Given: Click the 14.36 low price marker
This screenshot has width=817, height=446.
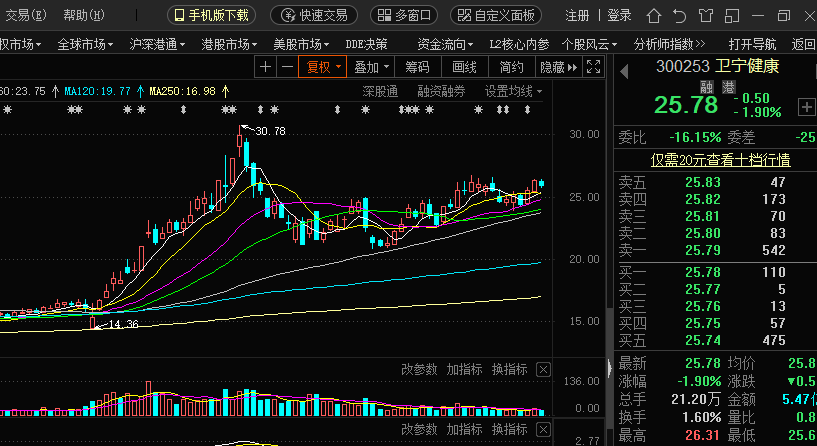Looking at the screenshot, I should click(123, 324).
